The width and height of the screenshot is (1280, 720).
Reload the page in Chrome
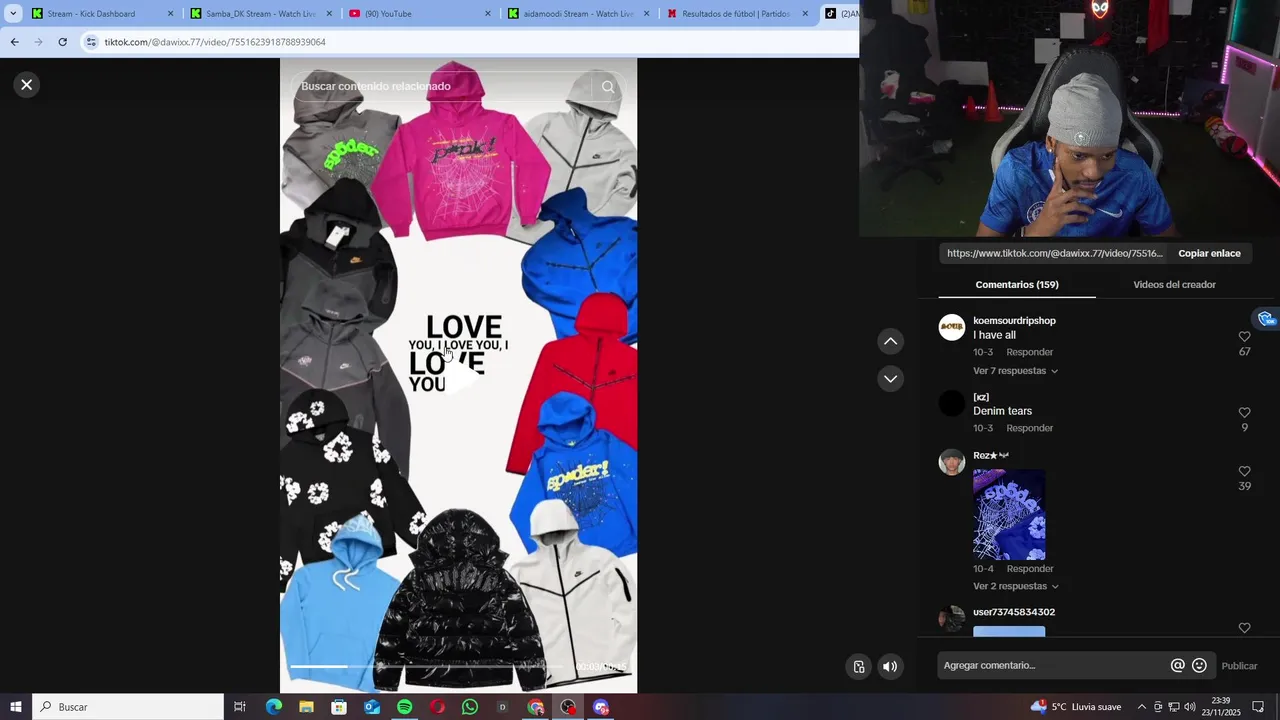[62, 42]
